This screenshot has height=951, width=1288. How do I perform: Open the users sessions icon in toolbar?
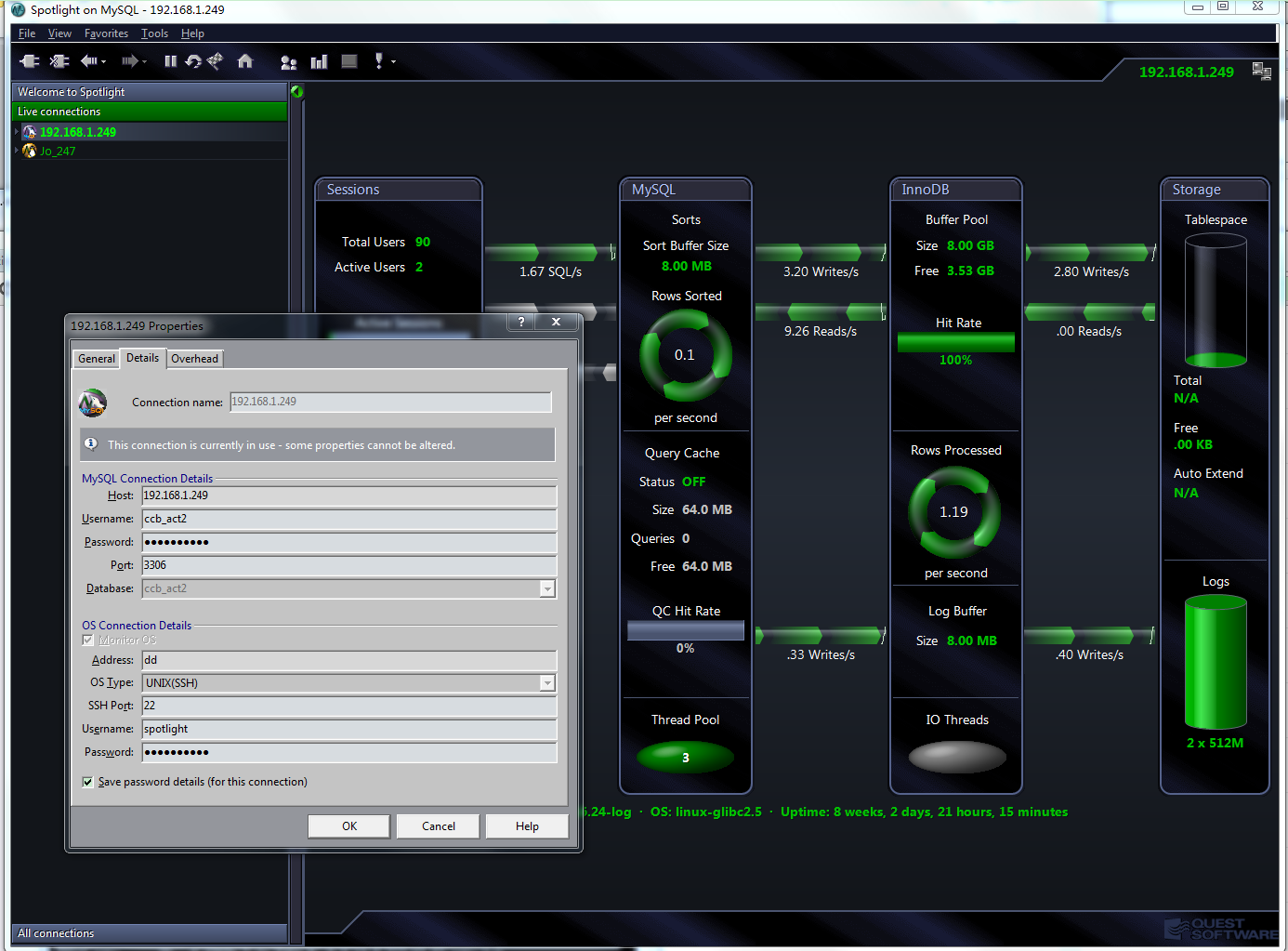click(x=289, y=62)
